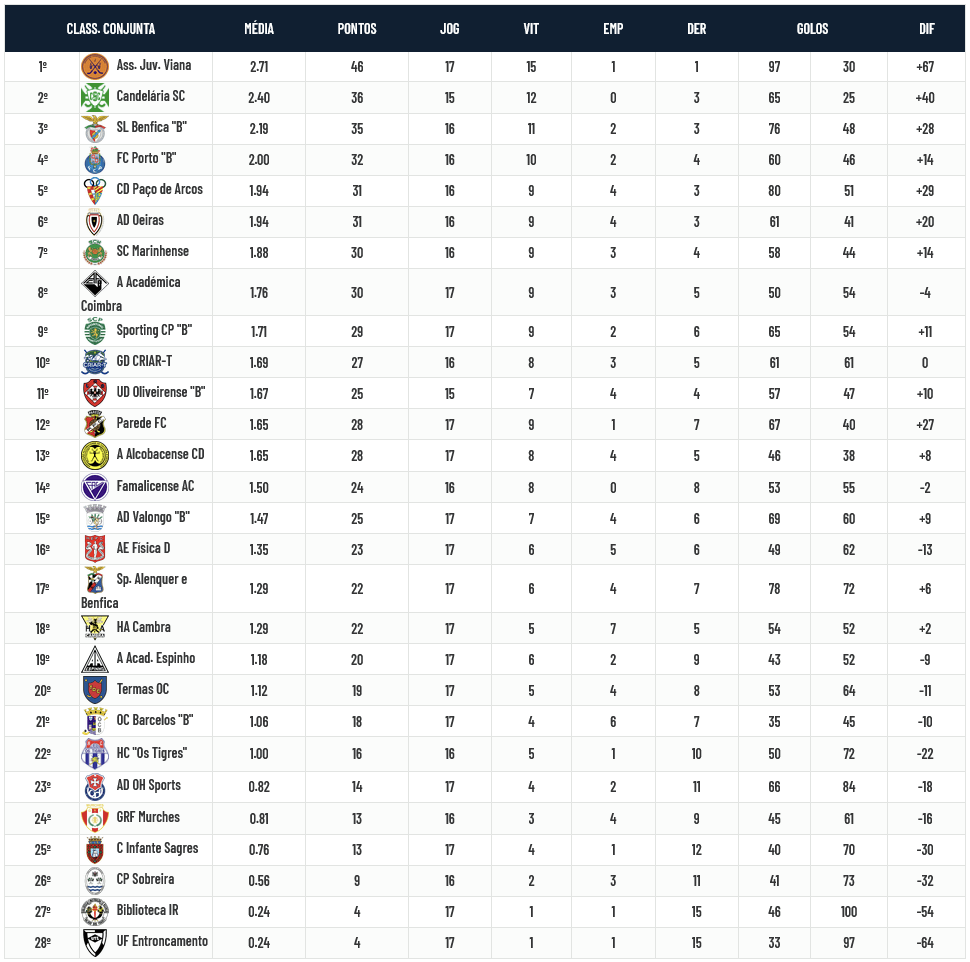This screenshot has height=962, width=970.
Task: Click the Parede FC club crest
Action: (94, 424)
